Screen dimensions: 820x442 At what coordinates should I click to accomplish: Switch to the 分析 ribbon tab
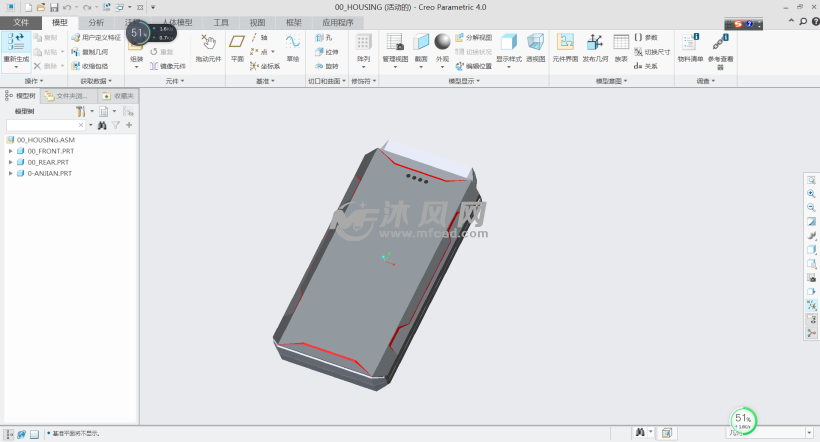(95, 21)
